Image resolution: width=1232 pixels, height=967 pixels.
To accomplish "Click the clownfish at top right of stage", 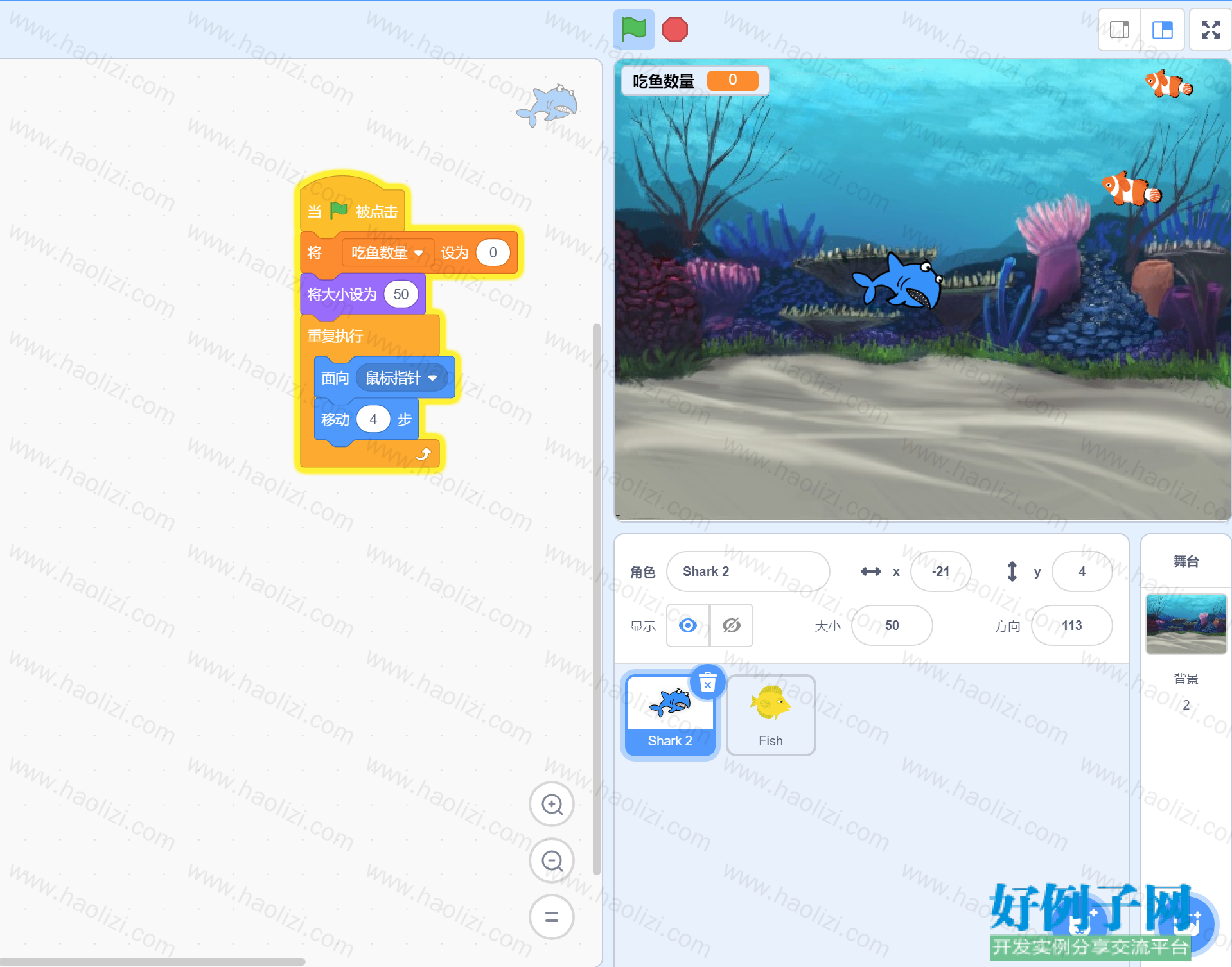I will 1168,84.
